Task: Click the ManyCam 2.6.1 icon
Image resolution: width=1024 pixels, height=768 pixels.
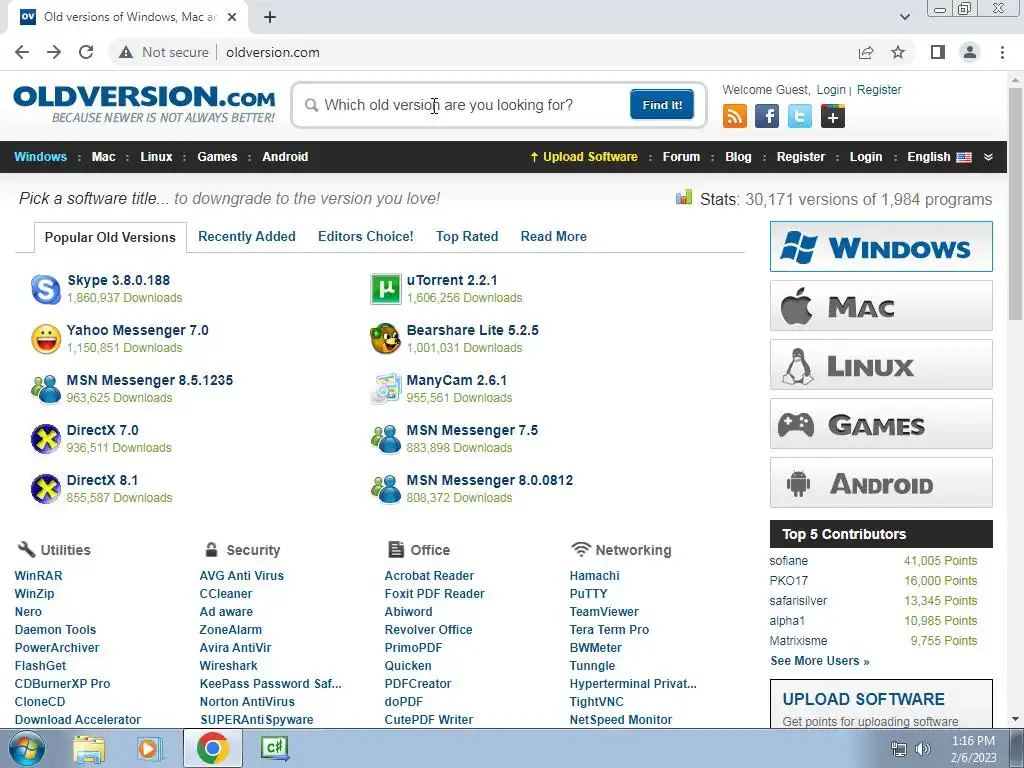Action: pos(385,389)
